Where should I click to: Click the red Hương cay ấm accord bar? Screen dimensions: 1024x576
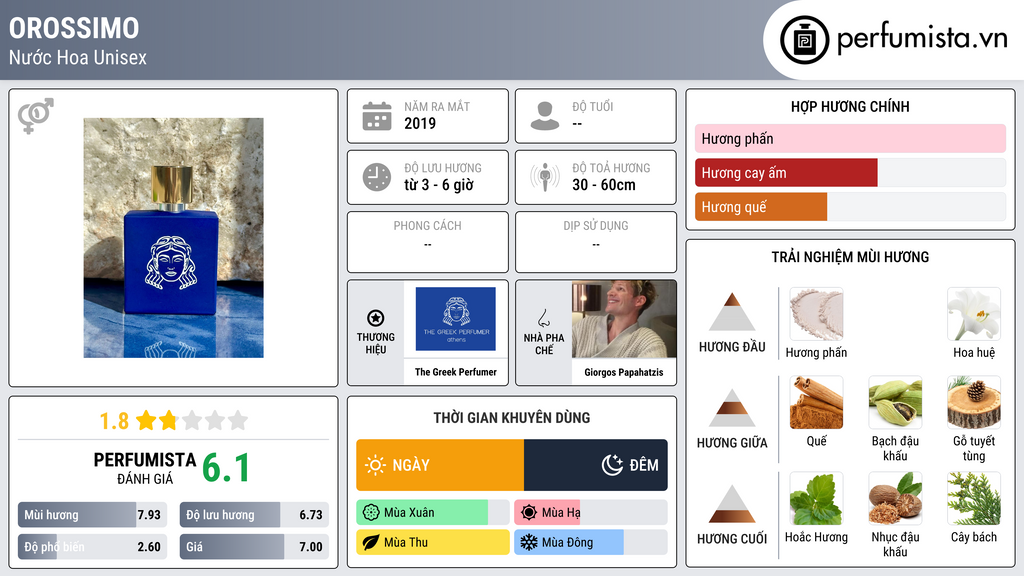tap(786, 172)
